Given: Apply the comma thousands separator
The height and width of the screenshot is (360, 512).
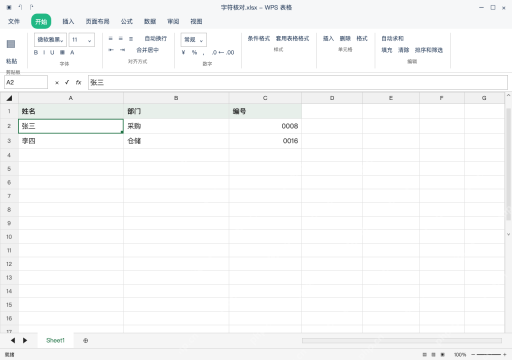Looking at the screenshot, I should pos(203,53).
